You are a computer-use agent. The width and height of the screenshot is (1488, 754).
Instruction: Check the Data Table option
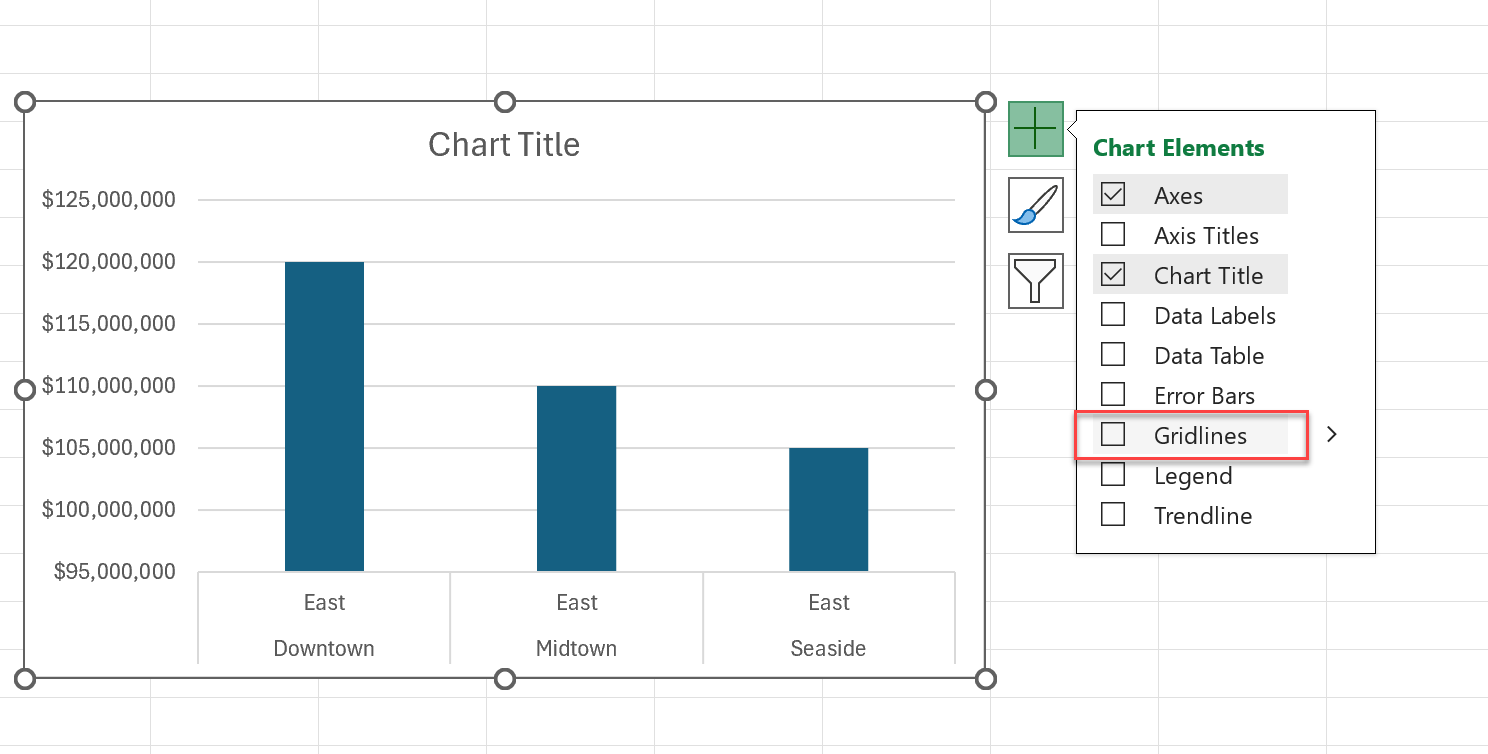point(1113,355)
